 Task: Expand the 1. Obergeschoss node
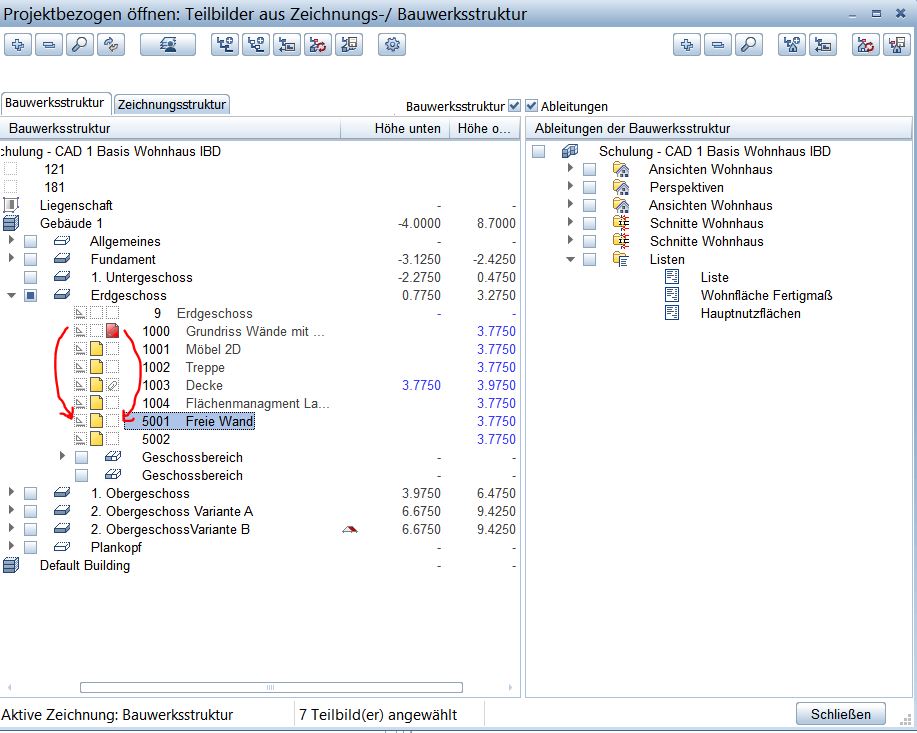tap(12, 493)
